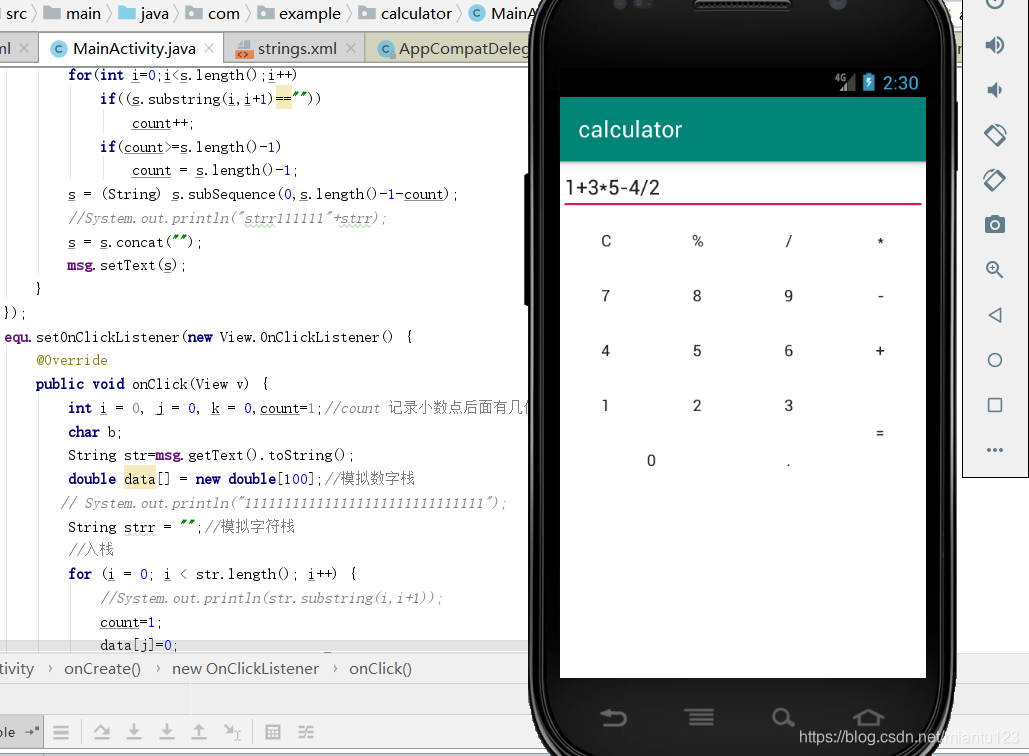Tap calculator digit 5
Screen dimensions: 1029x756
(x=697, y=351)
